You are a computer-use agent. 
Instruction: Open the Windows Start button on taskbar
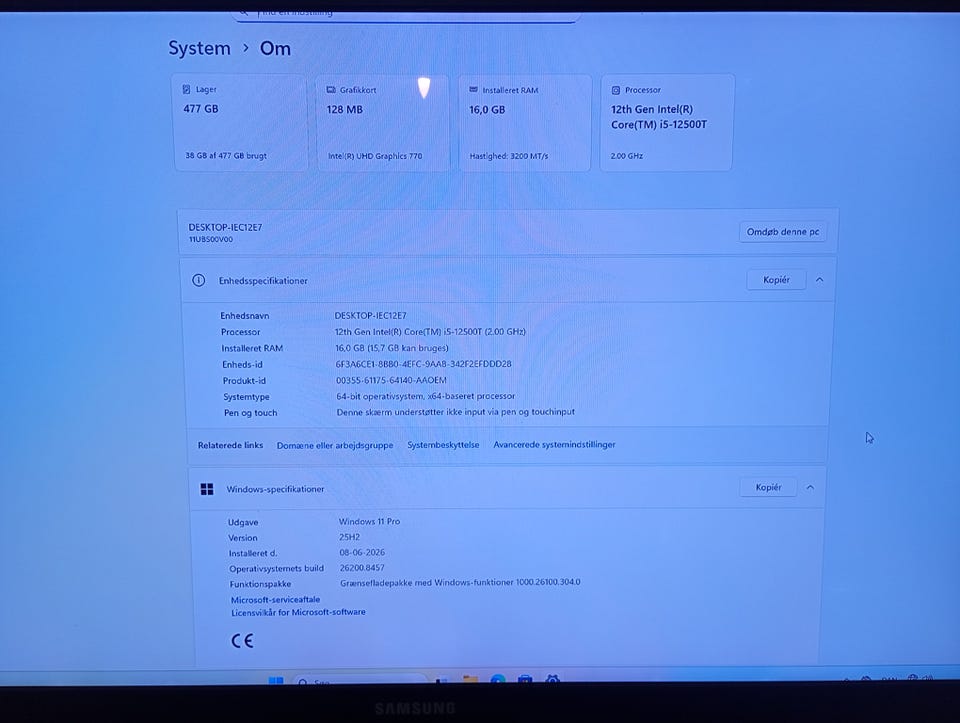coord(276,681)
